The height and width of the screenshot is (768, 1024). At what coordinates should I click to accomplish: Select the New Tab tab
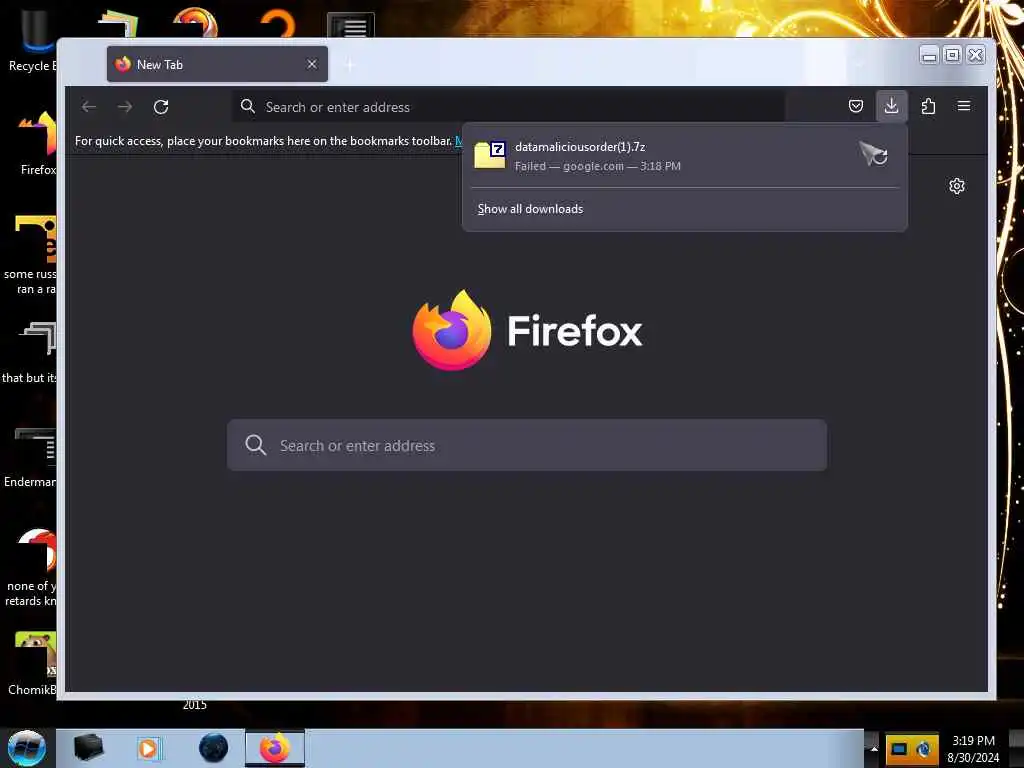click(217, 64)
